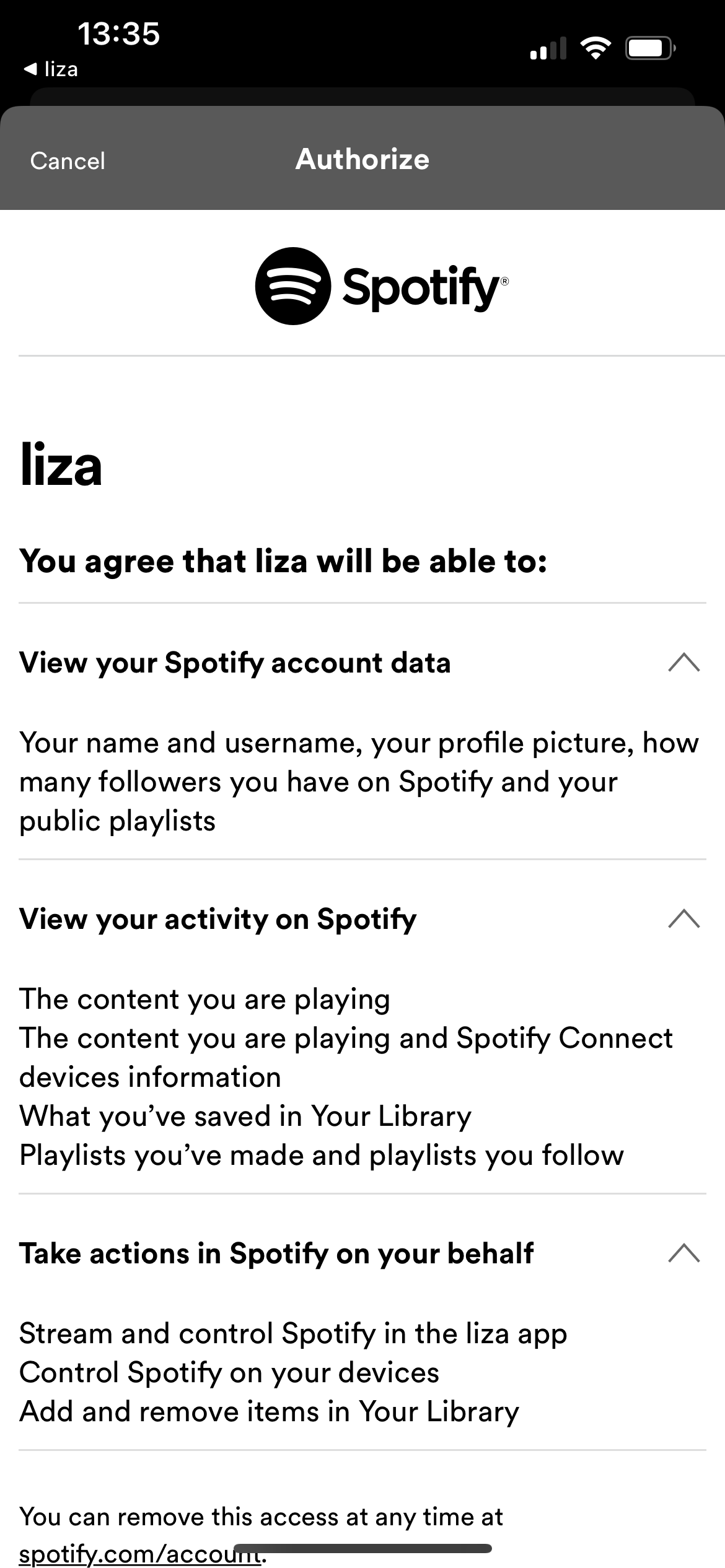
Task: Tap the Spotify wordmark text logo
Action: tap(425, 288)
